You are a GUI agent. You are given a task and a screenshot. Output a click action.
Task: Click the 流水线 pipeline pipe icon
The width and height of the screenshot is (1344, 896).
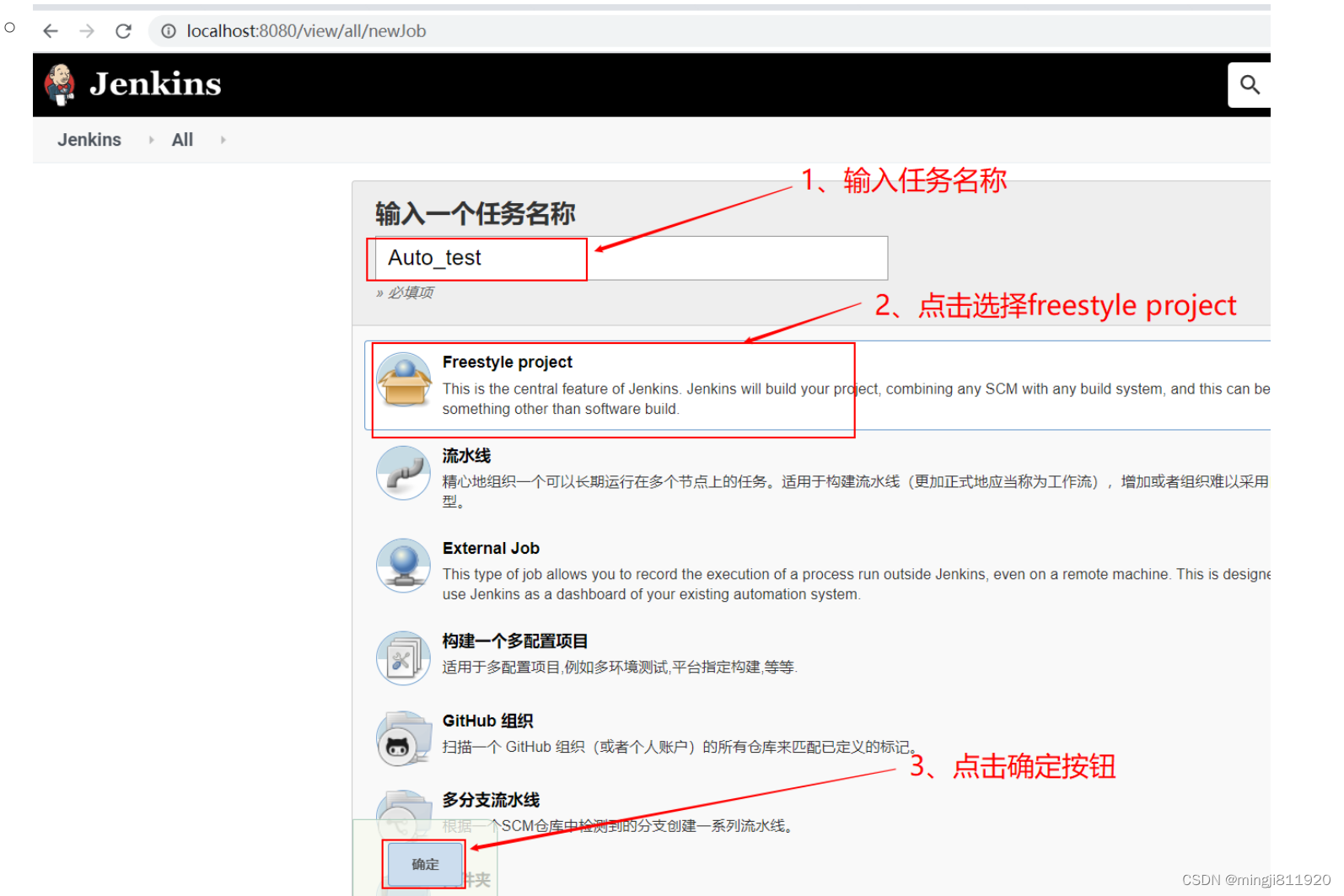[404, 473]
